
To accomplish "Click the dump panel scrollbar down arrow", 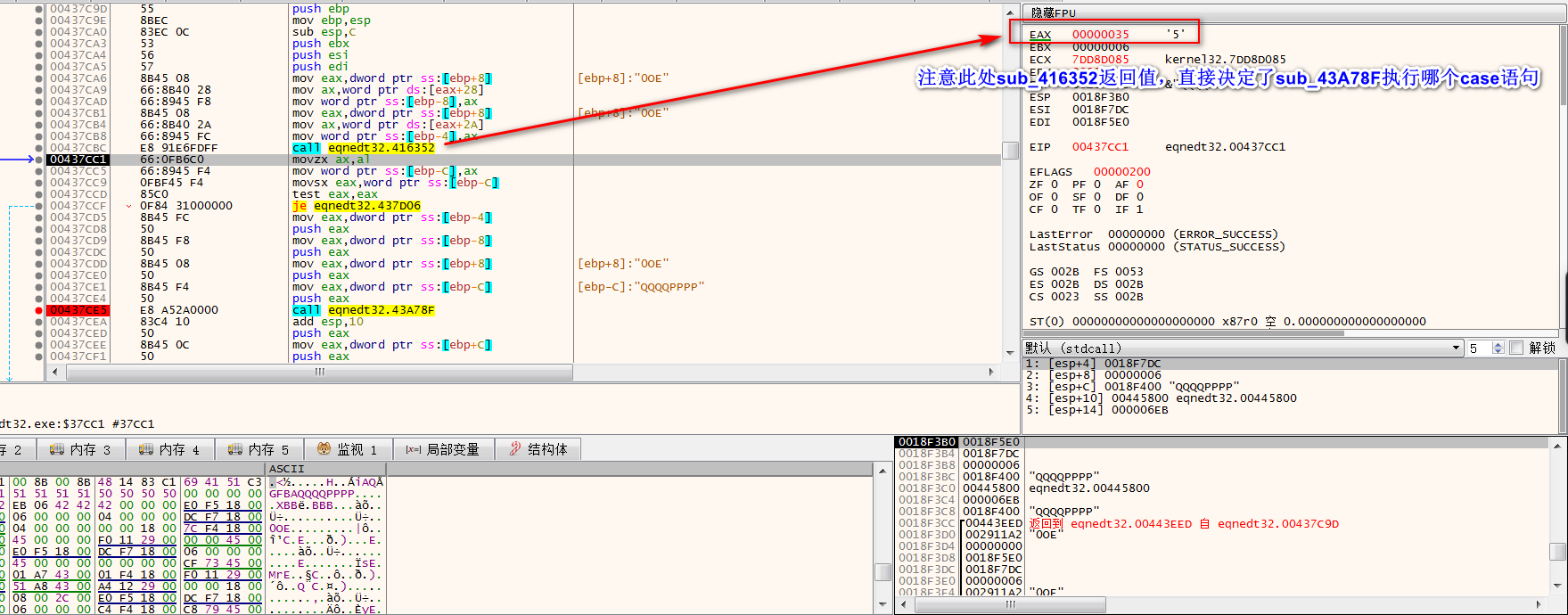I will pos(883,606).
